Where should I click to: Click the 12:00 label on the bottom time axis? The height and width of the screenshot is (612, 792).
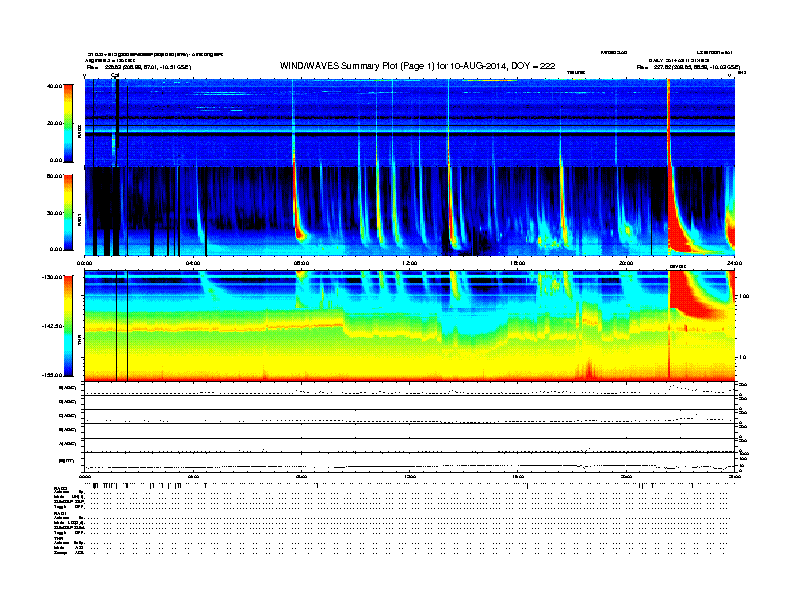pyautogui.click(x=410, y=476)
